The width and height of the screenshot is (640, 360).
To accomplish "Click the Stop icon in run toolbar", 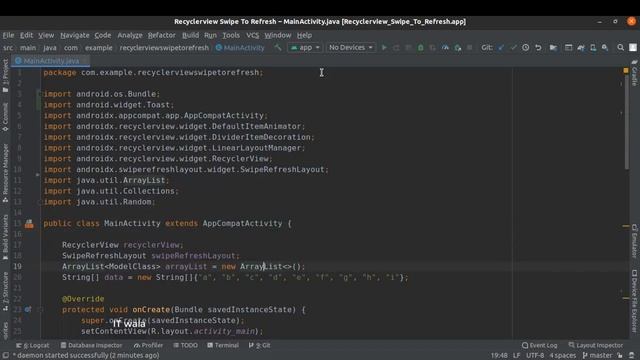I will [470, 48].
